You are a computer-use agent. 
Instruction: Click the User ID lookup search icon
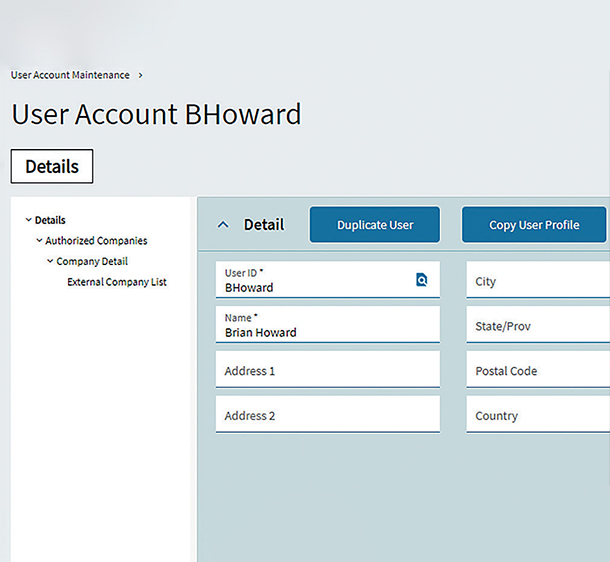(x=422, y=281)
